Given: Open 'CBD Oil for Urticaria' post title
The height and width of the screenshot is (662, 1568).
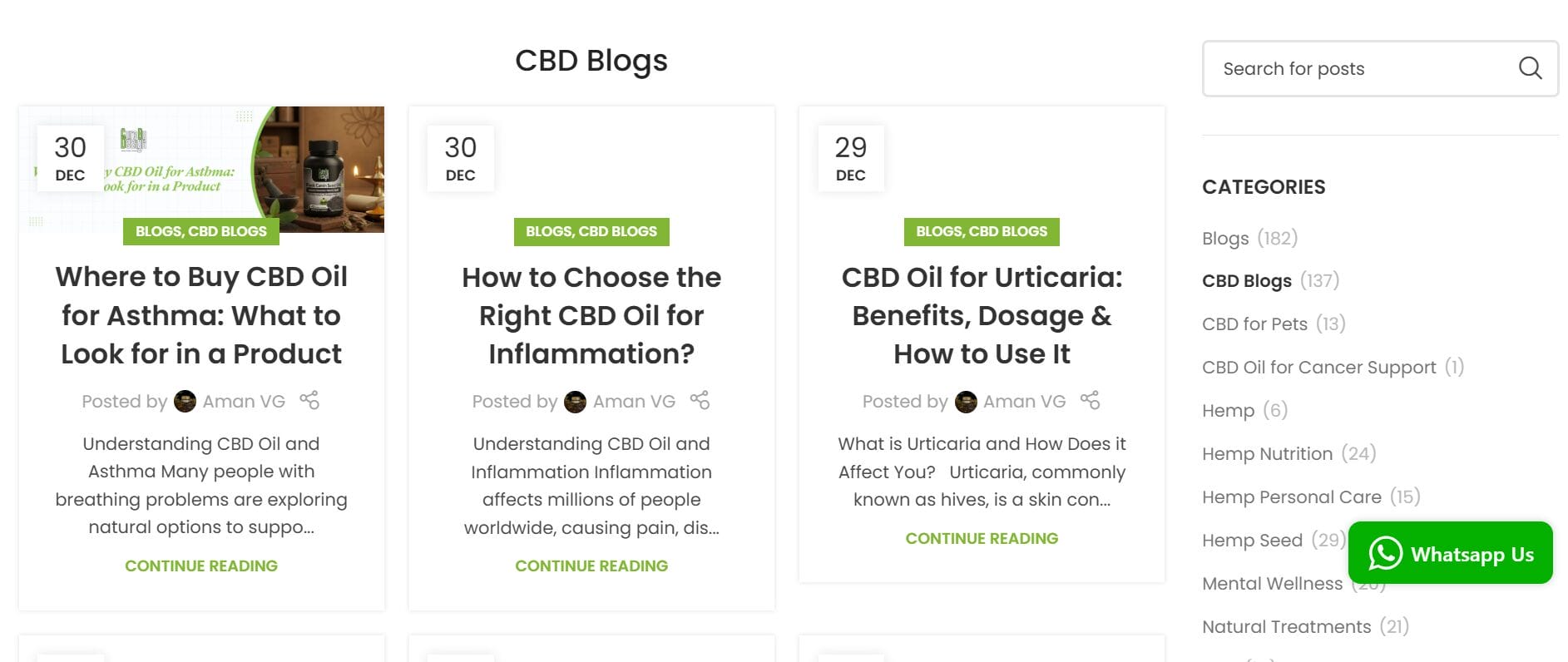Looking at the screenshot, I should point(982,315).
